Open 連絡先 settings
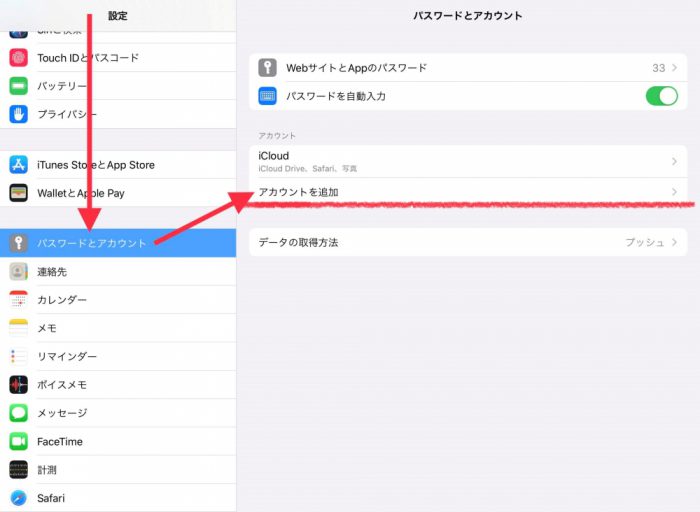 point(118,271)
